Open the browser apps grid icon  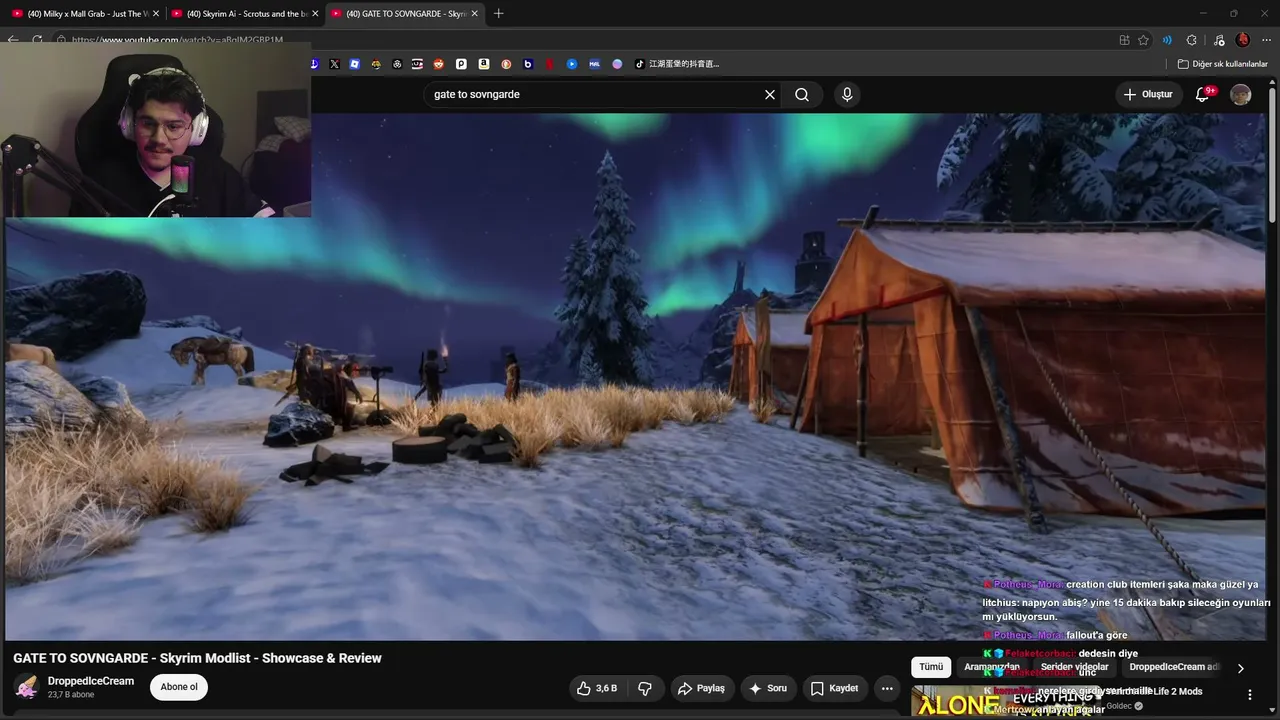click(x=1124, y=40)
